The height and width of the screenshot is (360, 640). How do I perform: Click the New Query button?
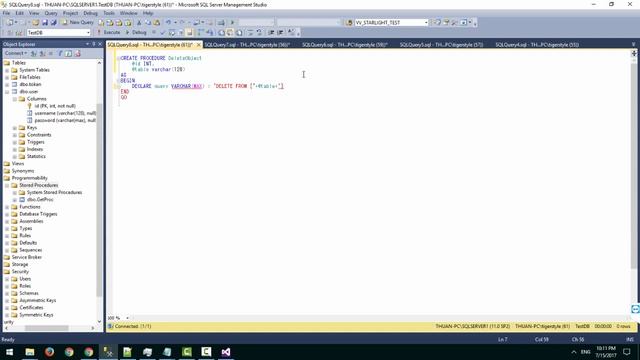[x=78, y=22]
